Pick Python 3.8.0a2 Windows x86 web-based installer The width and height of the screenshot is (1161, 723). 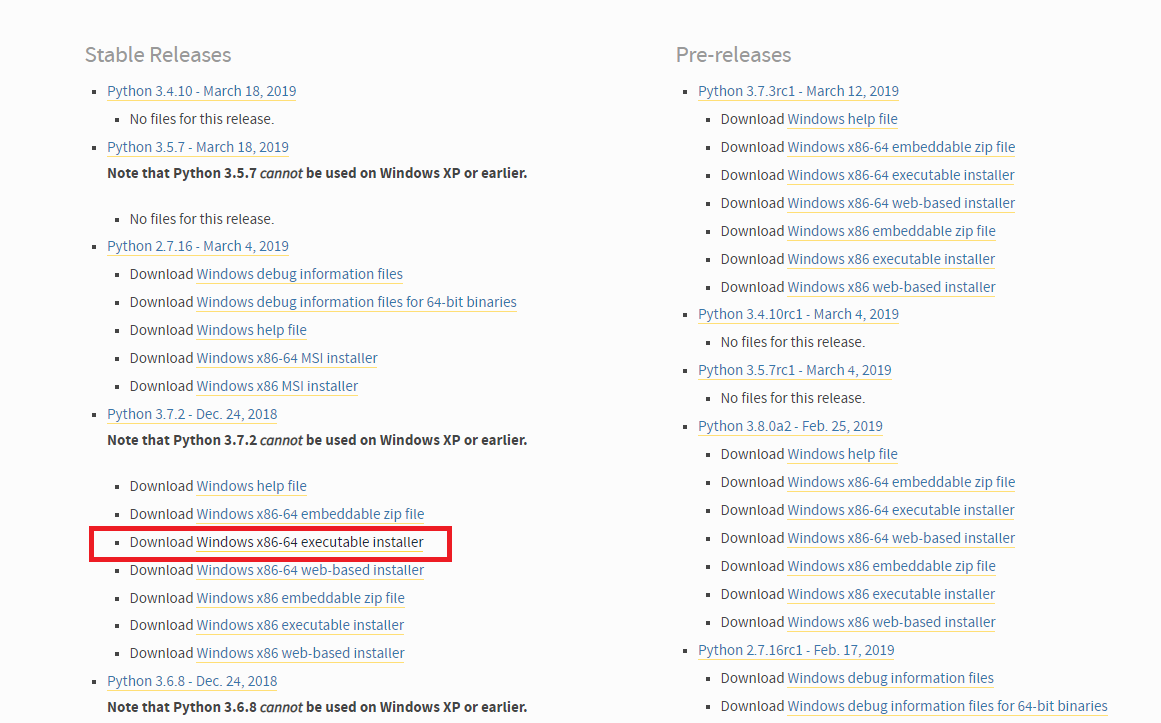(x=891, y=622)
